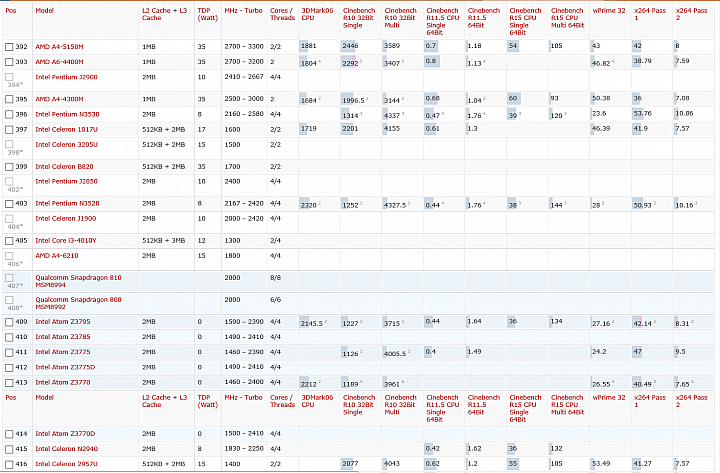The height and width of the screenshot is (473, 720).
Task: Tick the checkbox for Intel Atom Z3795
Action: click(9, 322)
